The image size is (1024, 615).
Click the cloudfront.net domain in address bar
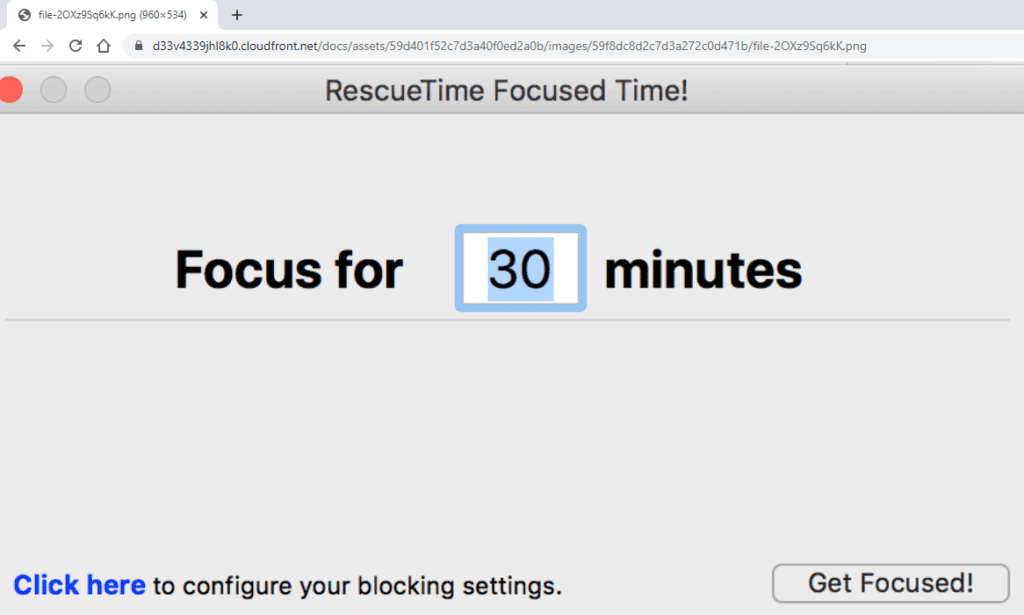231,45
